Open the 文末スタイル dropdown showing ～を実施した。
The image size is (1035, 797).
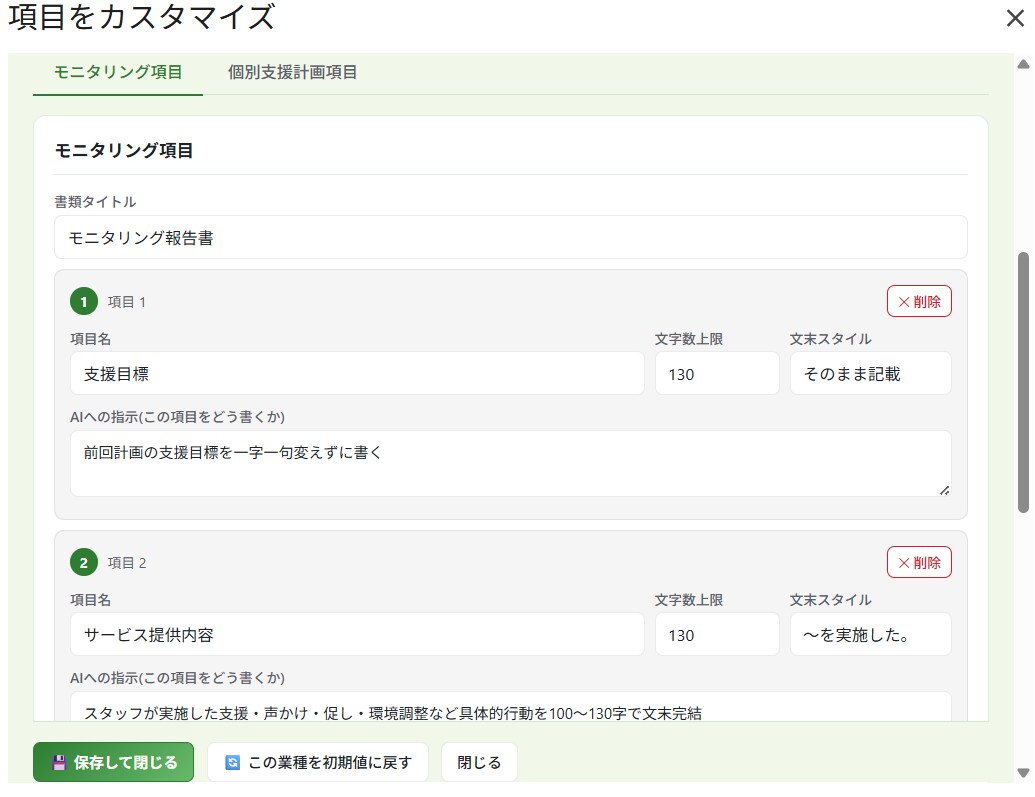[x=871, y=634]
